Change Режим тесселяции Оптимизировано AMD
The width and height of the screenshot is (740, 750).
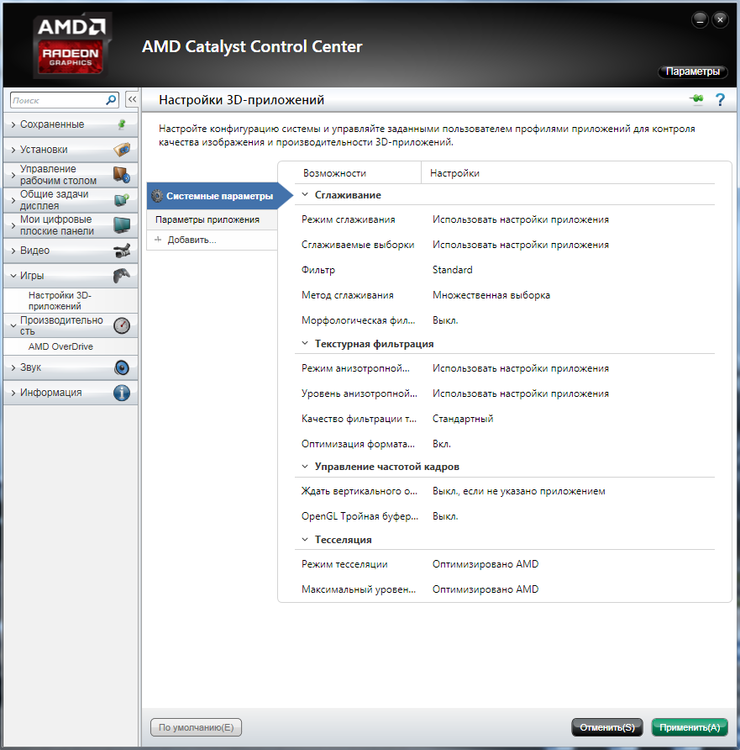(485, 564)
